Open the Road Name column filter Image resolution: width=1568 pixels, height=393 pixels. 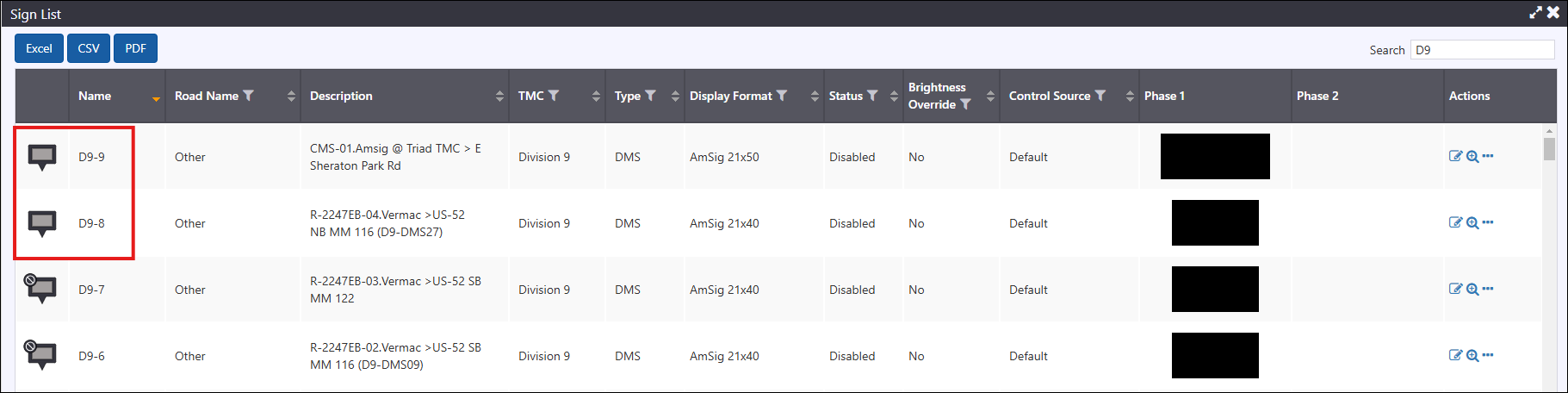248,96
